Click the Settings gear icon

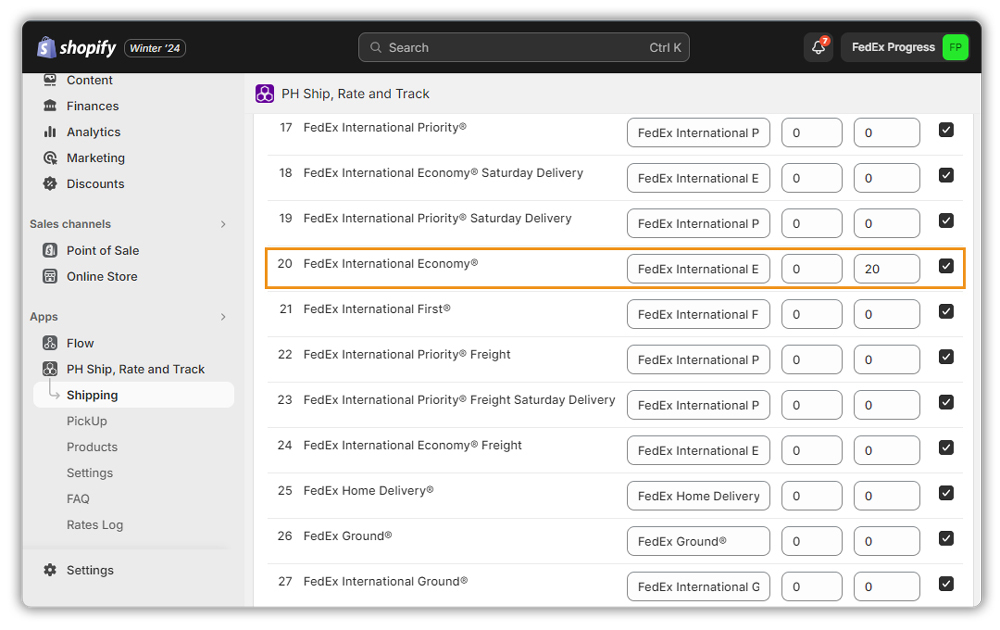pyautogui.click(x=50, y=570)
